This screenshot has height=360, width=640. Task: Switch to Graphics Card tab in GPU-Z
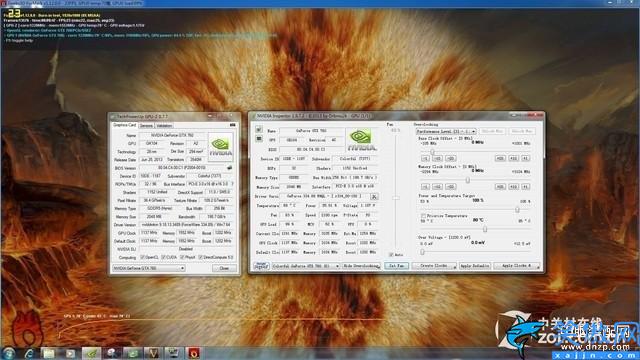[124, 125]
